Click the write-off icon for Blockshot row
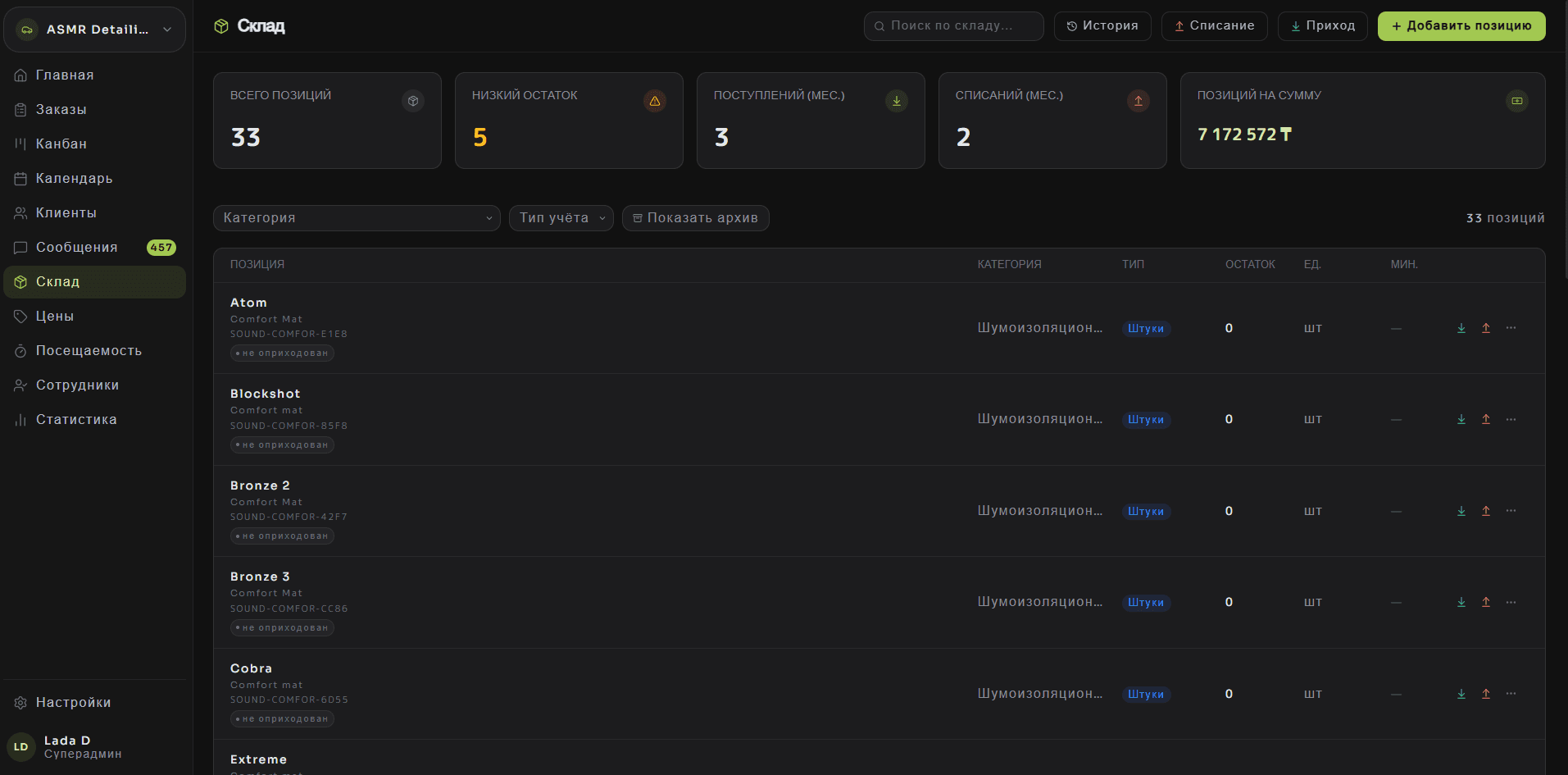 [1486, 419]
